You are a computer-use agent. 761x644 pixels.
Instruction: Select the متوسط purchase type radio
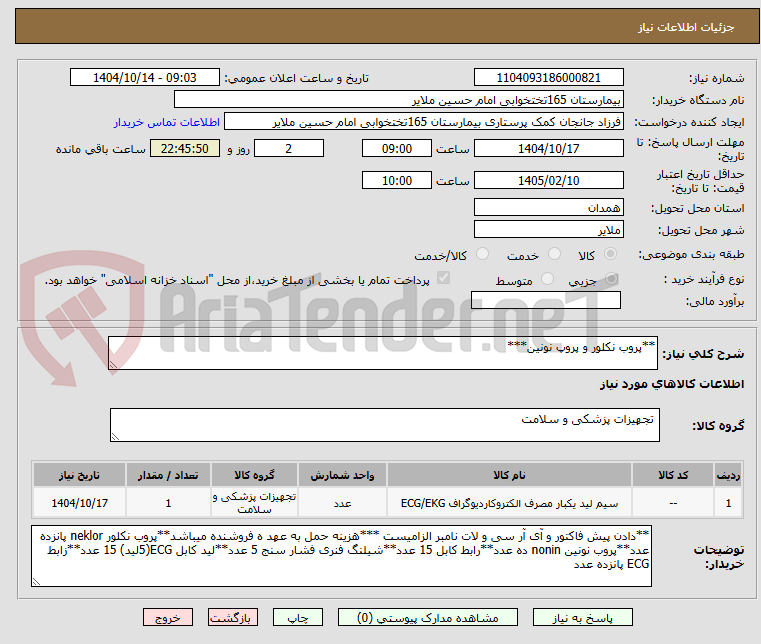[x=547, y=279]
